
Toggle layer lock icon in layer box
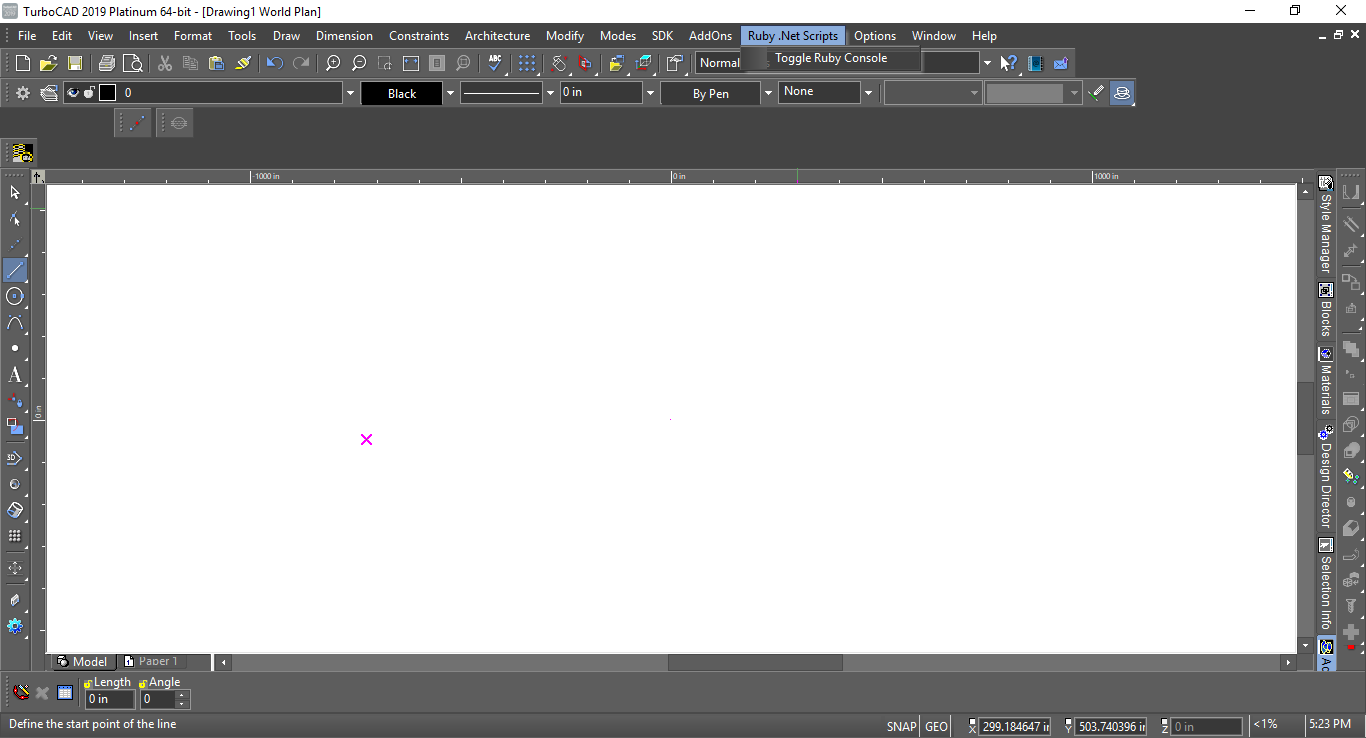pos(89,93)
